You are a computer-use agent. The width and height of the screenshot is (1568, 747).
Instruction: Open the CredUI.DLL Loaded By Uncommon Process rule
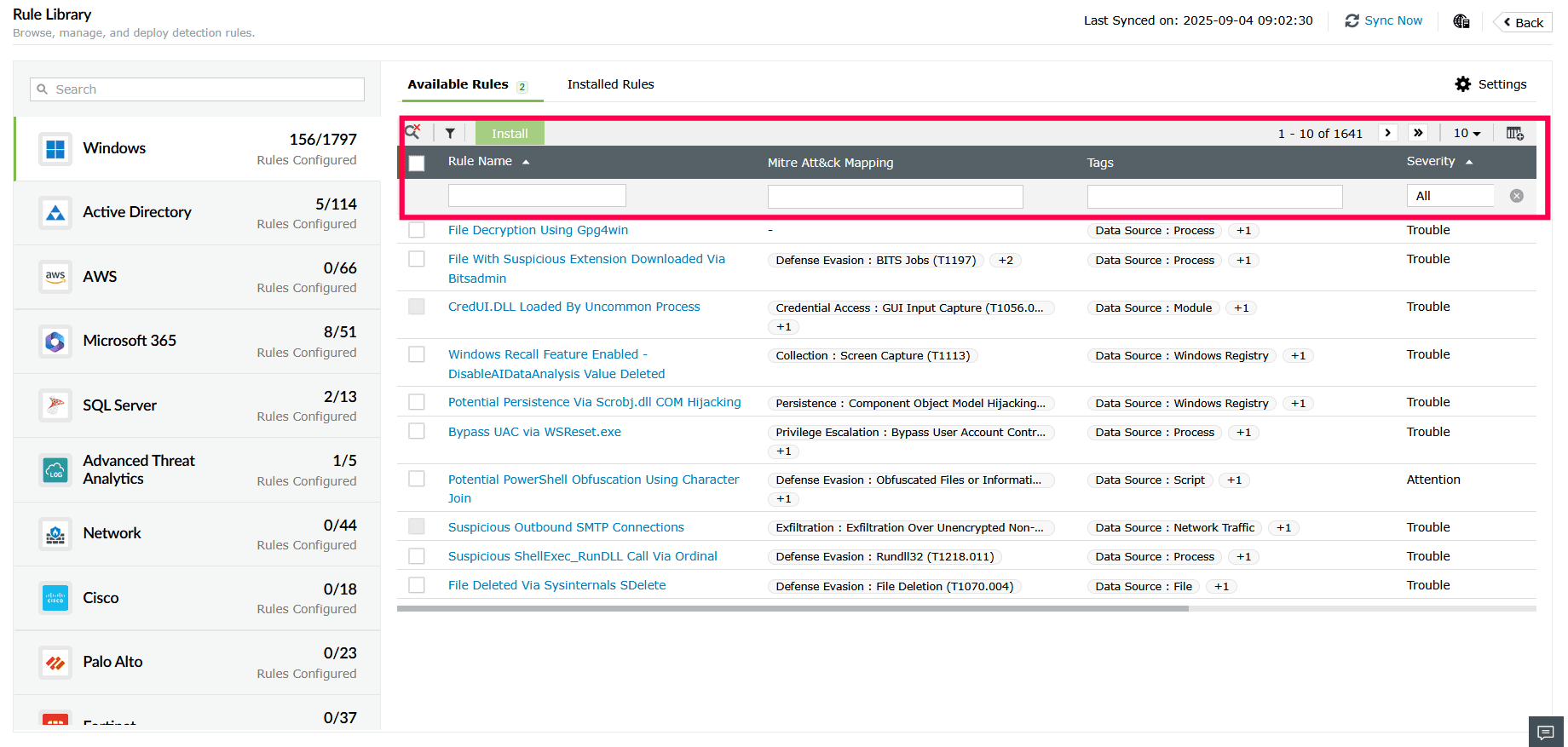pyautogui.click(x=574, y=307)
